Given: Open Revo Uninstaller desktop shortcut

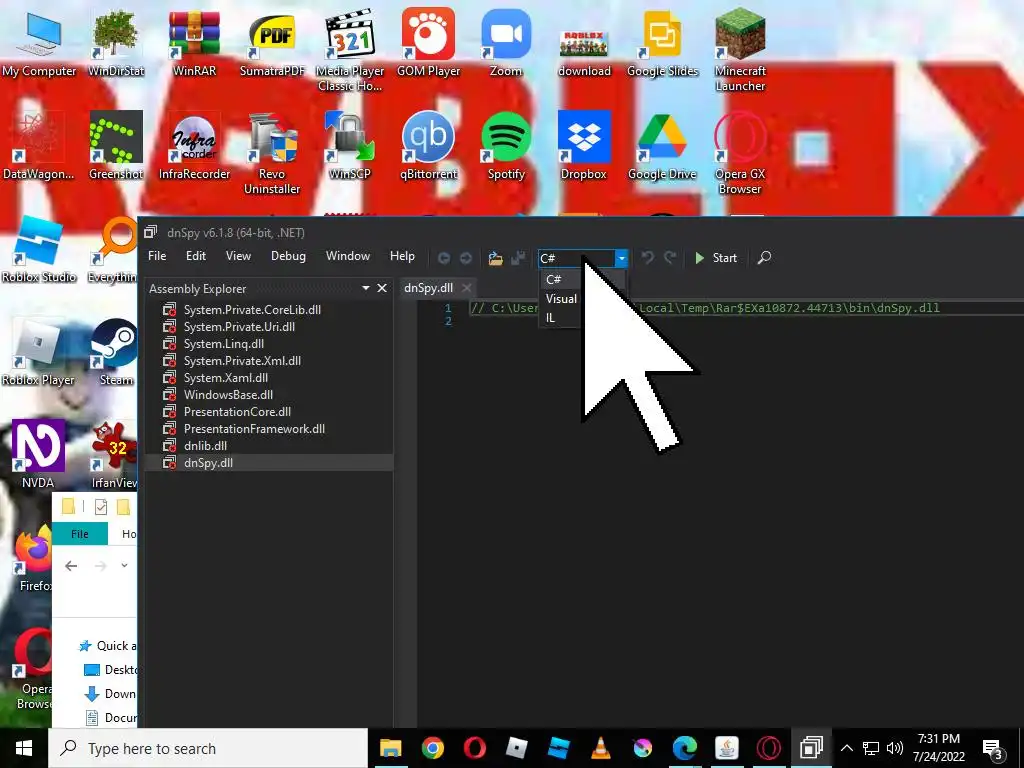Looking at the screenshot, I should (x=272, y=153).
